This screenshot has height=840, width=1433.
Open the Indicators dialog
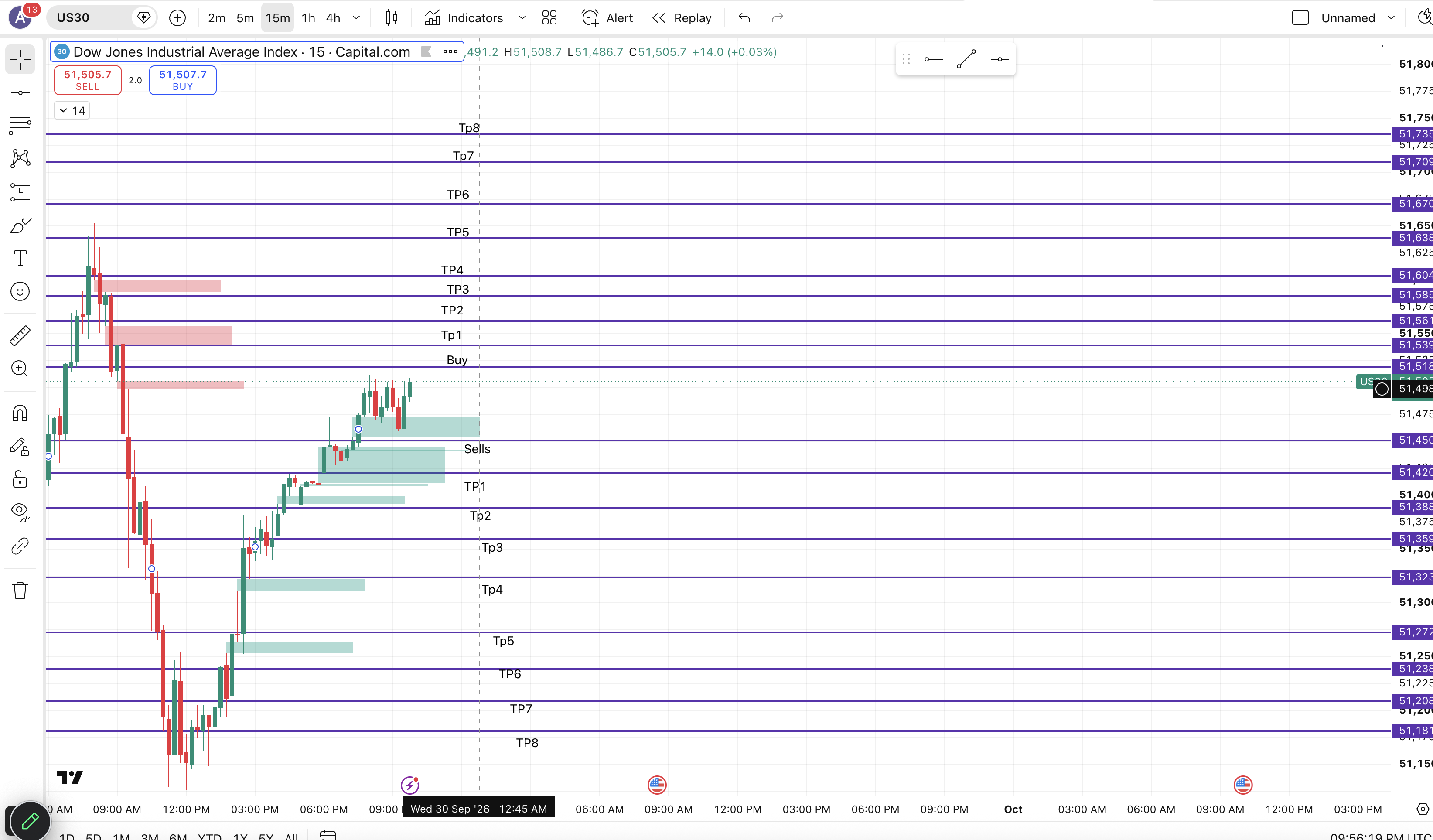point(464,18)
